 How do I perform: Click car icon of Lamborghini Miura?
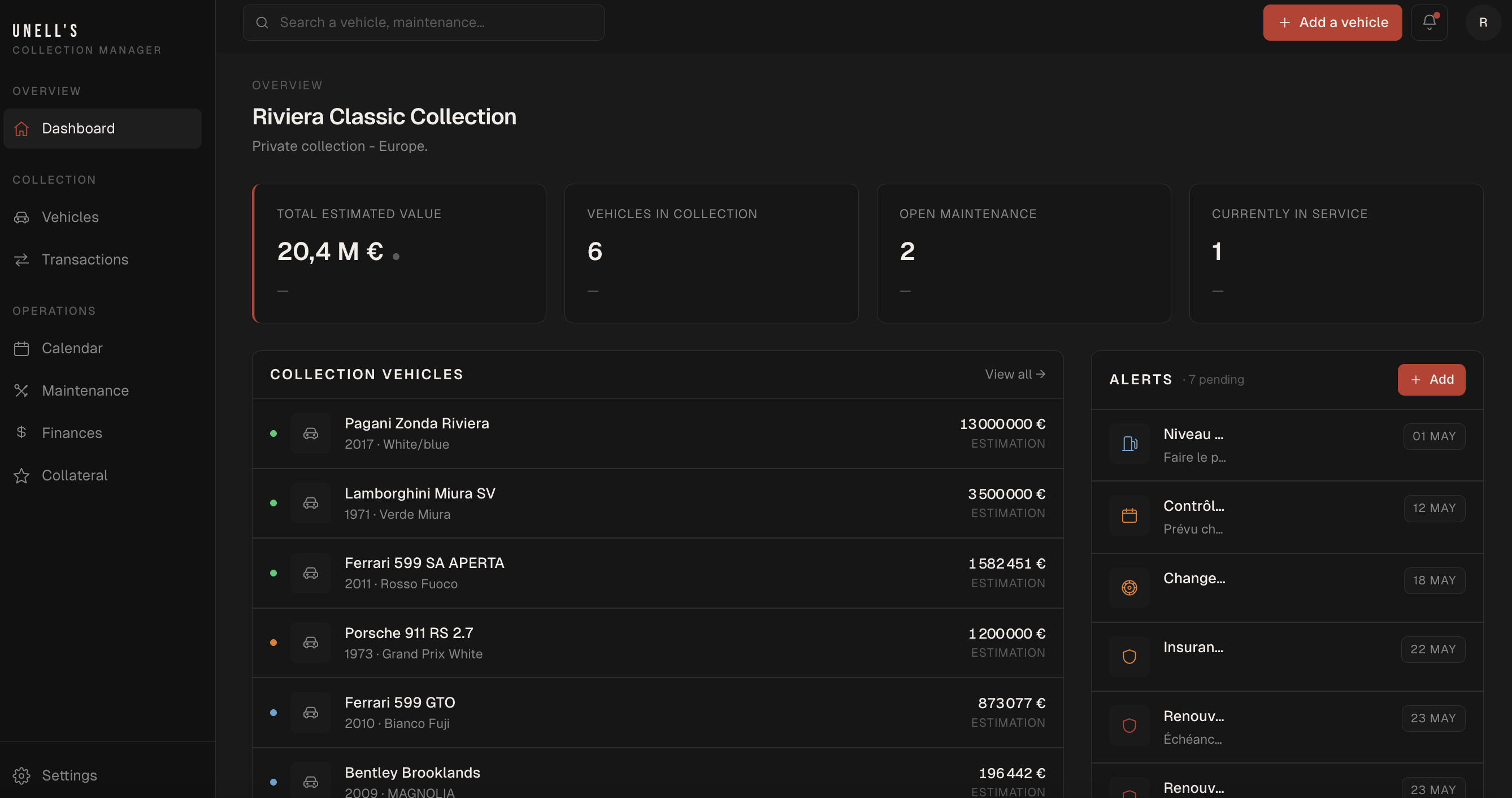311,503
